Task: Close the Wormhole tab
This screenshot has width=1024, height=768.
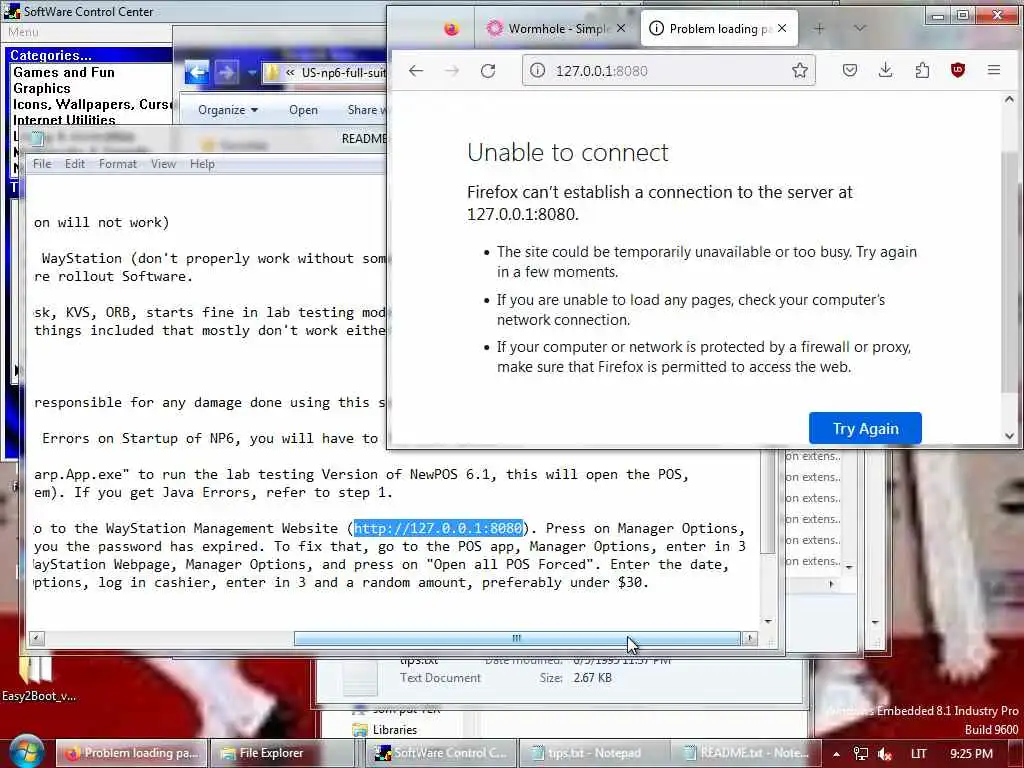Action: [621, 28]
